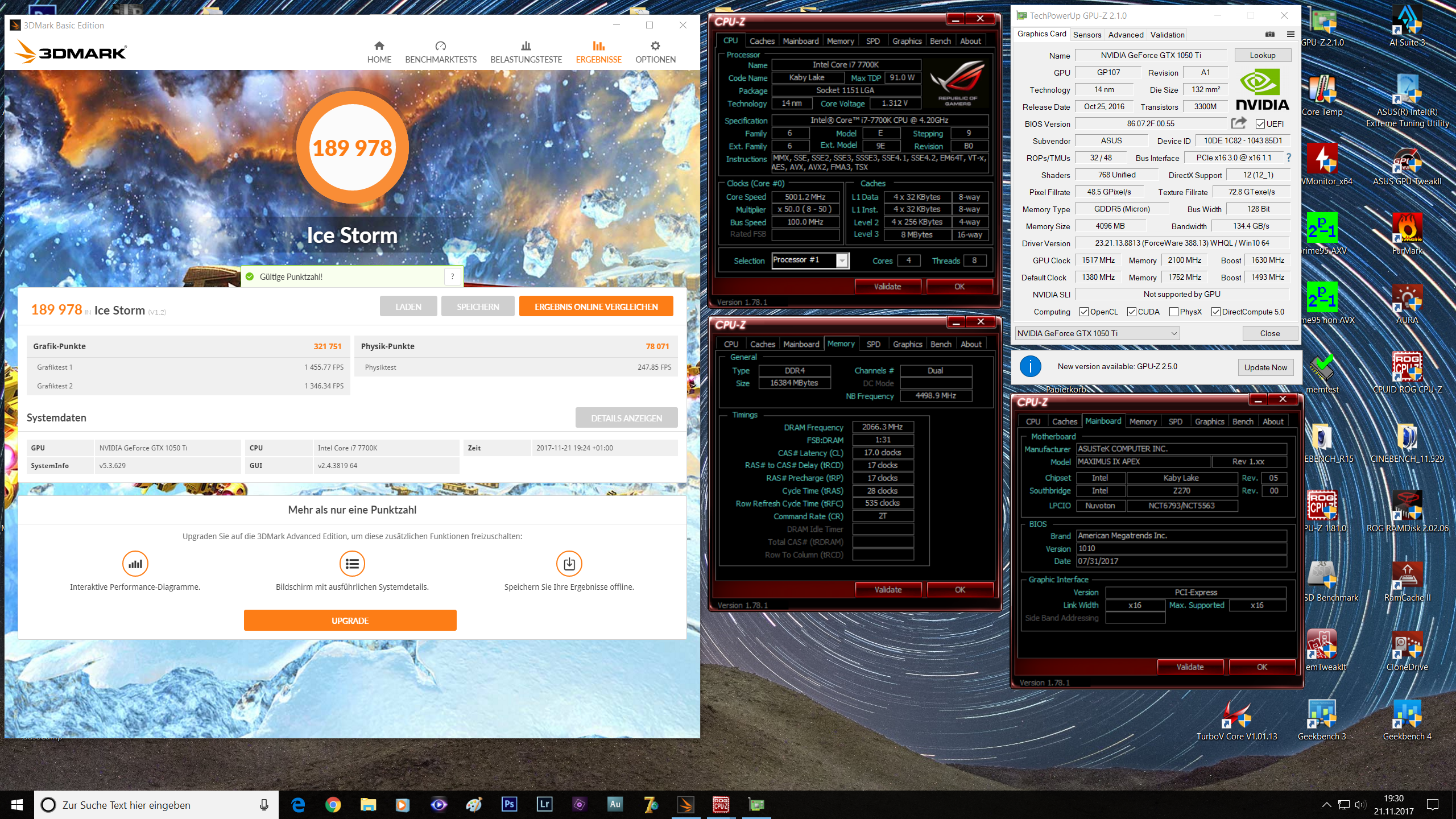1456x819 pixels.
Task: Click the microphone icon in the search box
Action: [x=264, y=805]
